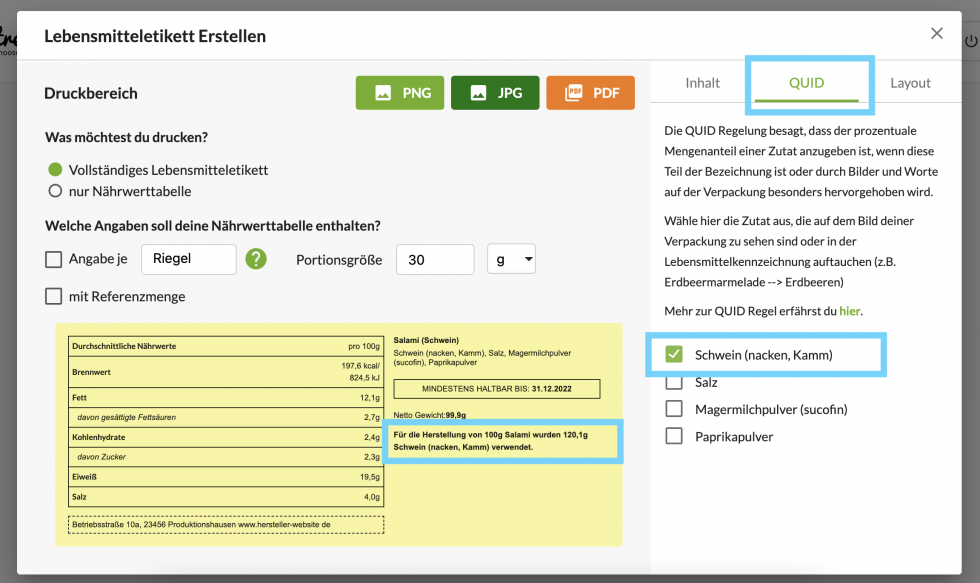Click the power icon behind the dialog
The image size is (980, 583).
coord(970,42)
